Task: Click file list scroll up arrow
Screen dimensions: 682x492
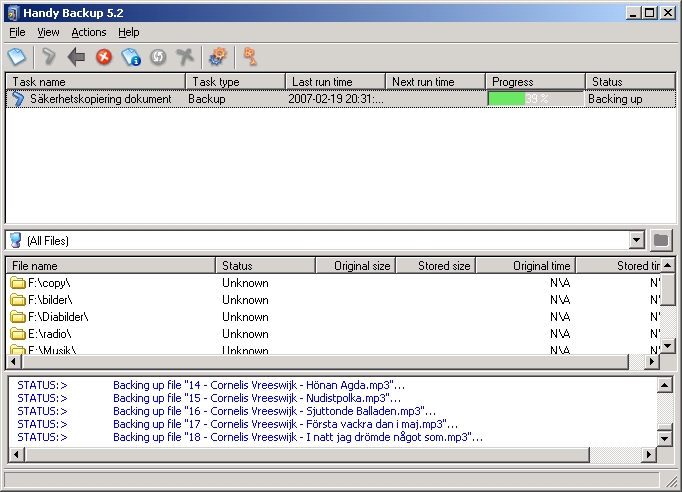Action: point(668,265)
